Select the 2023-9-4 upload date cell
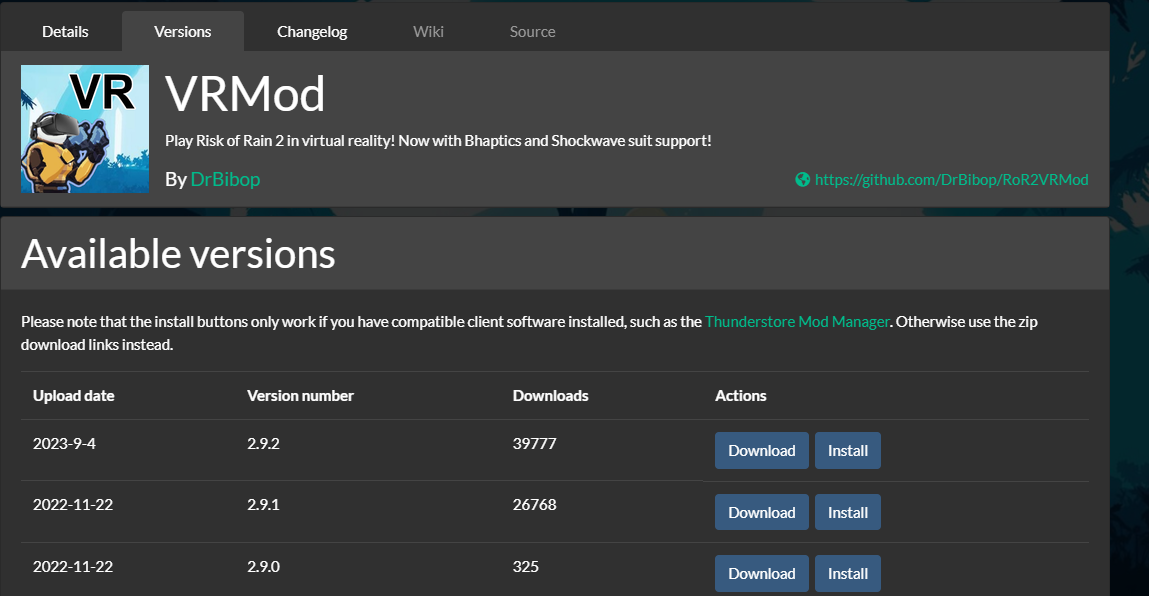1149x596 pixels. [x=64, y=444]
